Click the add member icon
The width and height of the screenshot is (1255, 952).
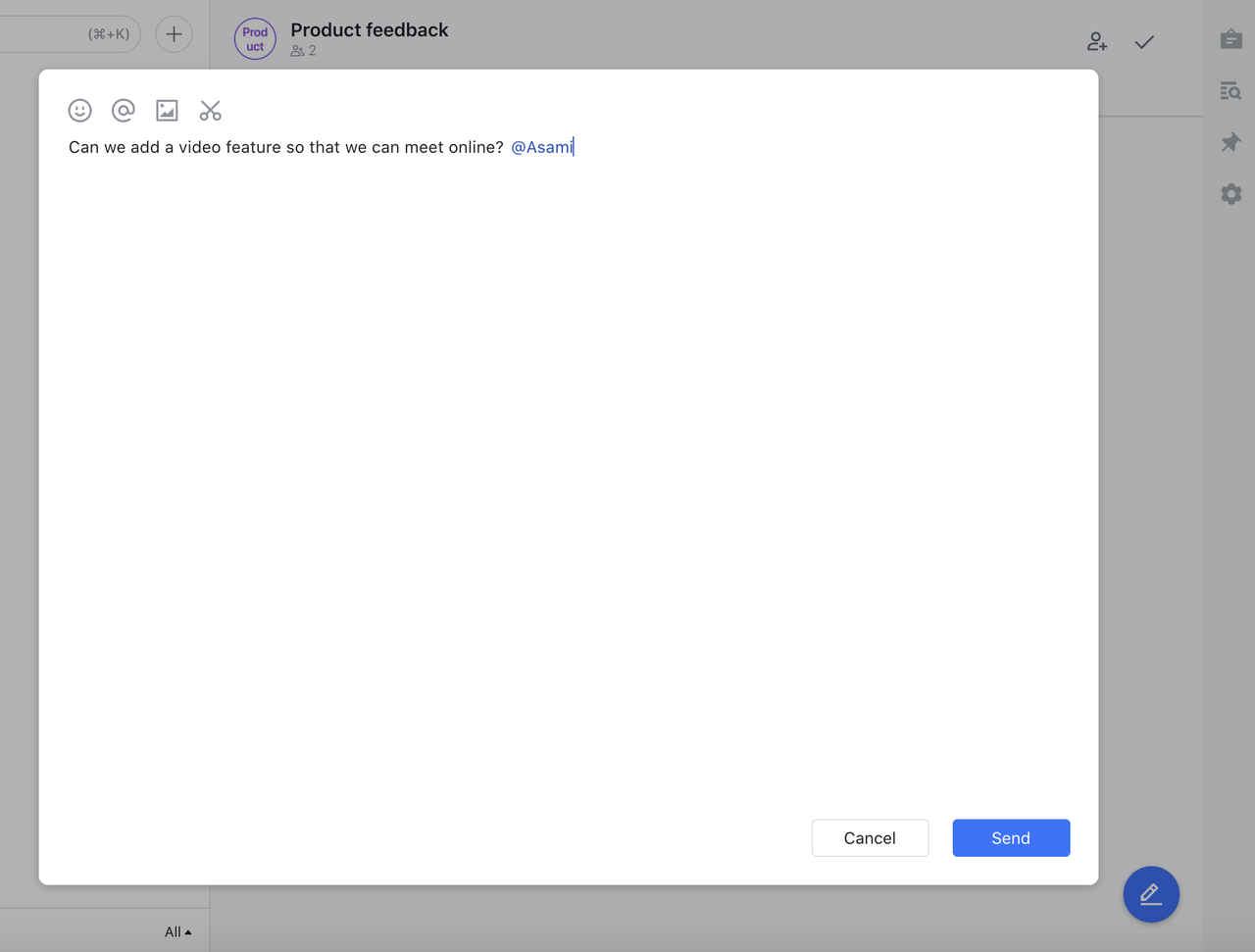1097,42
